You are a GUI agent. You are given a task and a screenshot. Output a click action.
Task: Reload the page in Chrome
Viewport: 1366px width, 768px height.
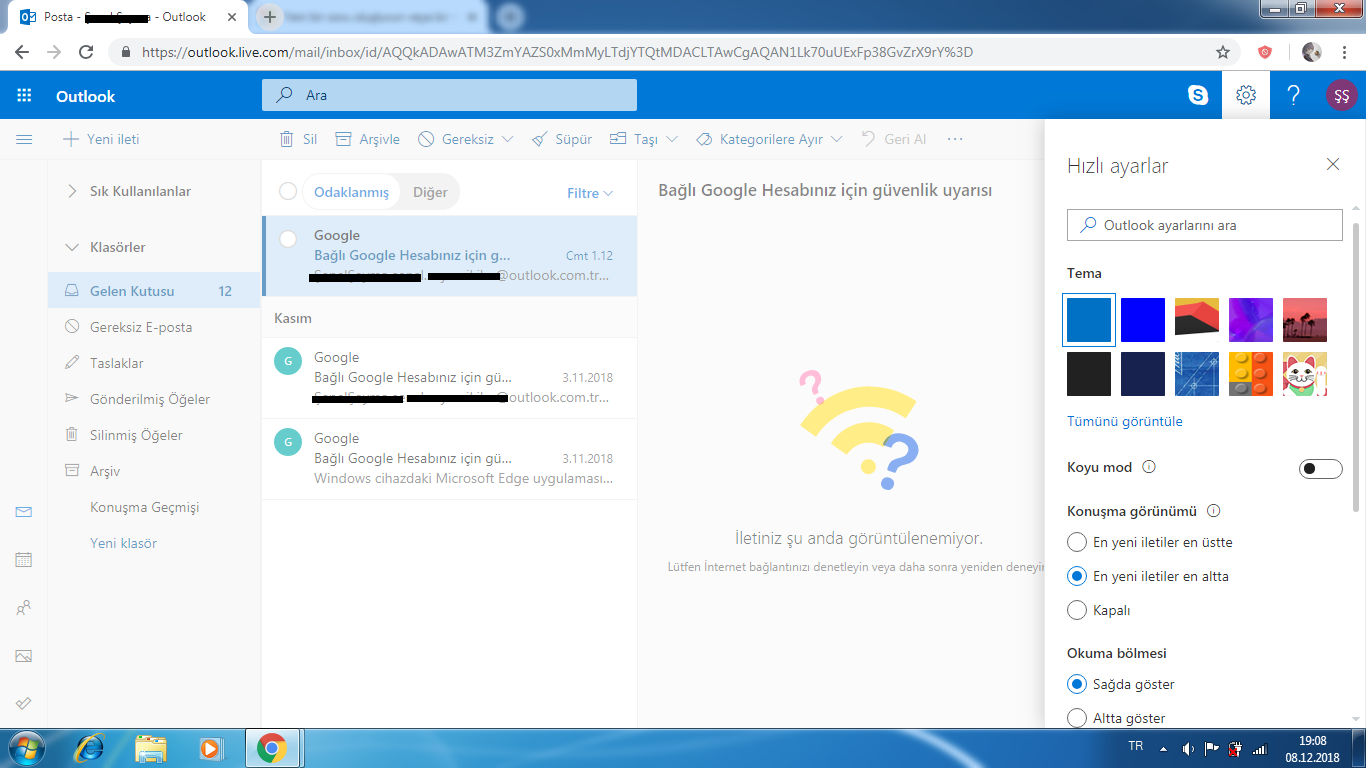[86, 52]
